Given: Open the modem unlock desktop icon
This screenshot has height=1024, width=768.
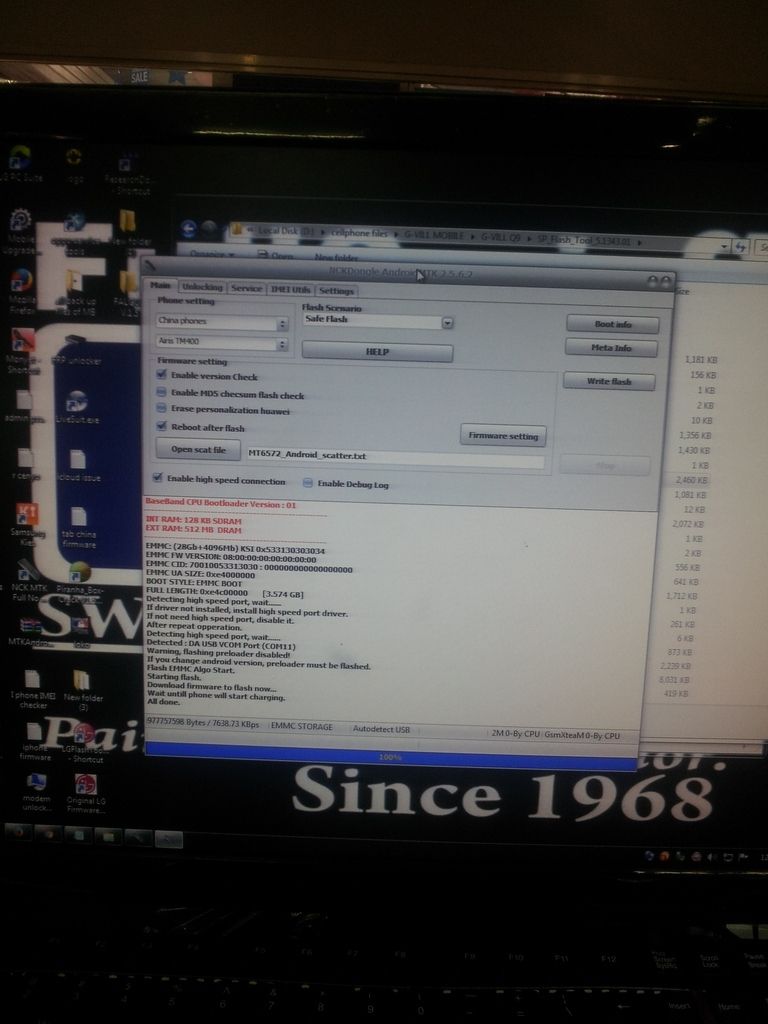Looking at the screenshot, I should pyautogui.click(x=36, y=783).
